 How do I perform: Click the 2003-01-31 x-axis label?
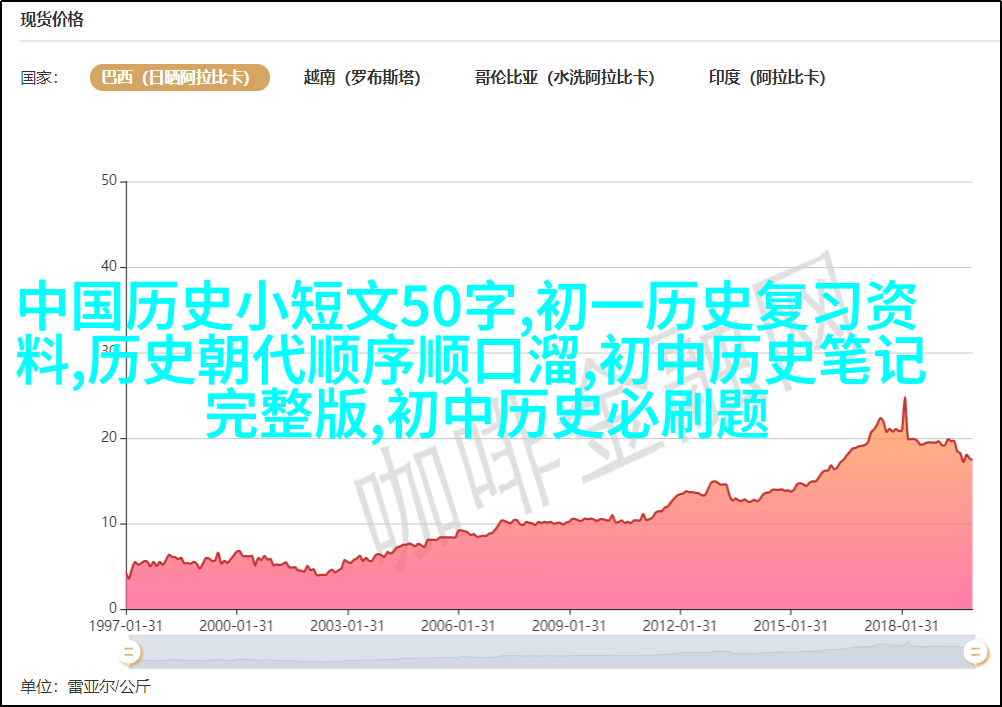[347, 625]
